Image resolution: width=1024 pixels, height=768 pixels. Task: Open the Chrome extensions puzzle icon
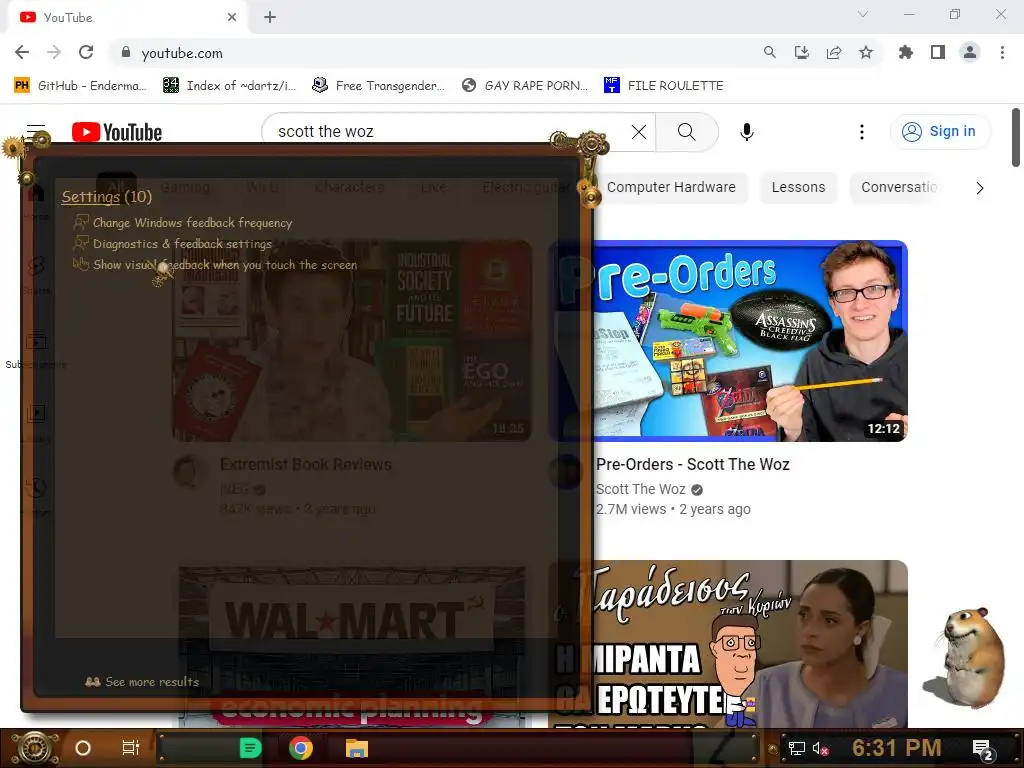pyautogui.click(x=906, y=52)
